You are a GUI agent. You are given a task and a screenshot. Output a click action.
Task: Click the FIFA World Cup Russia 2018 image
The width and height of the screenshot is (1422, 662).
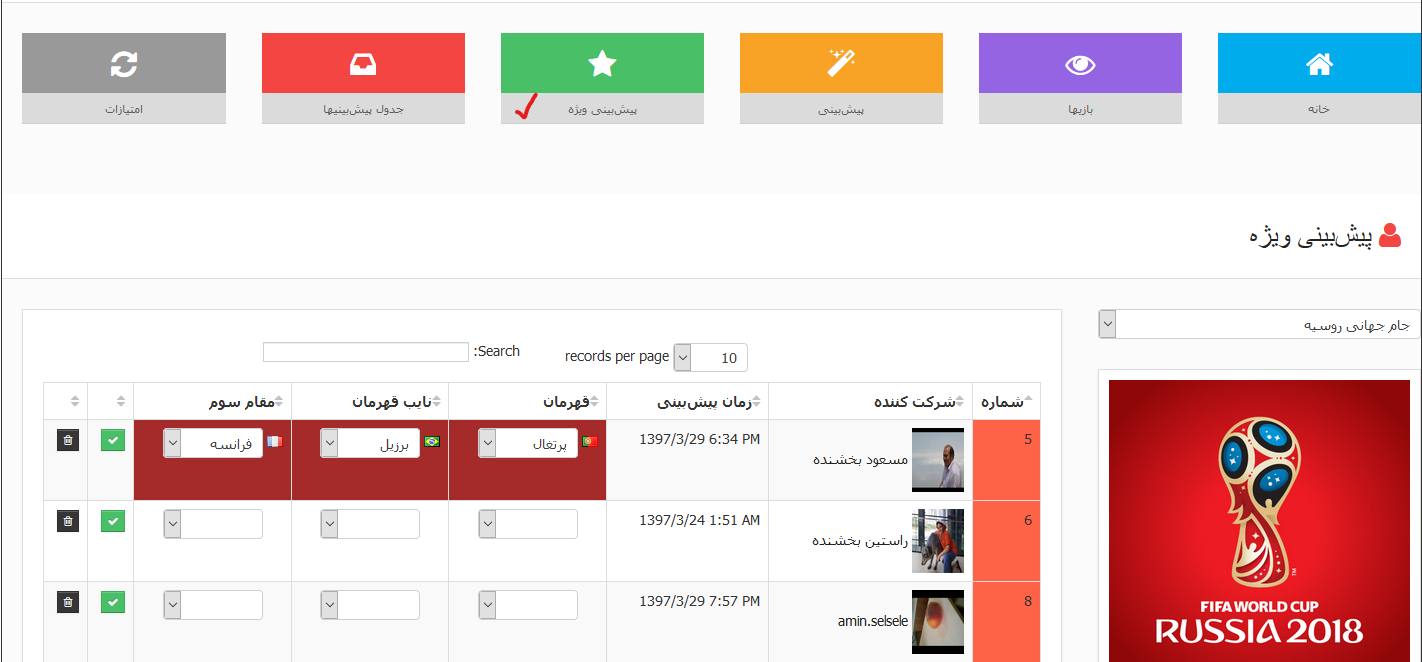tap(1259, 520)
